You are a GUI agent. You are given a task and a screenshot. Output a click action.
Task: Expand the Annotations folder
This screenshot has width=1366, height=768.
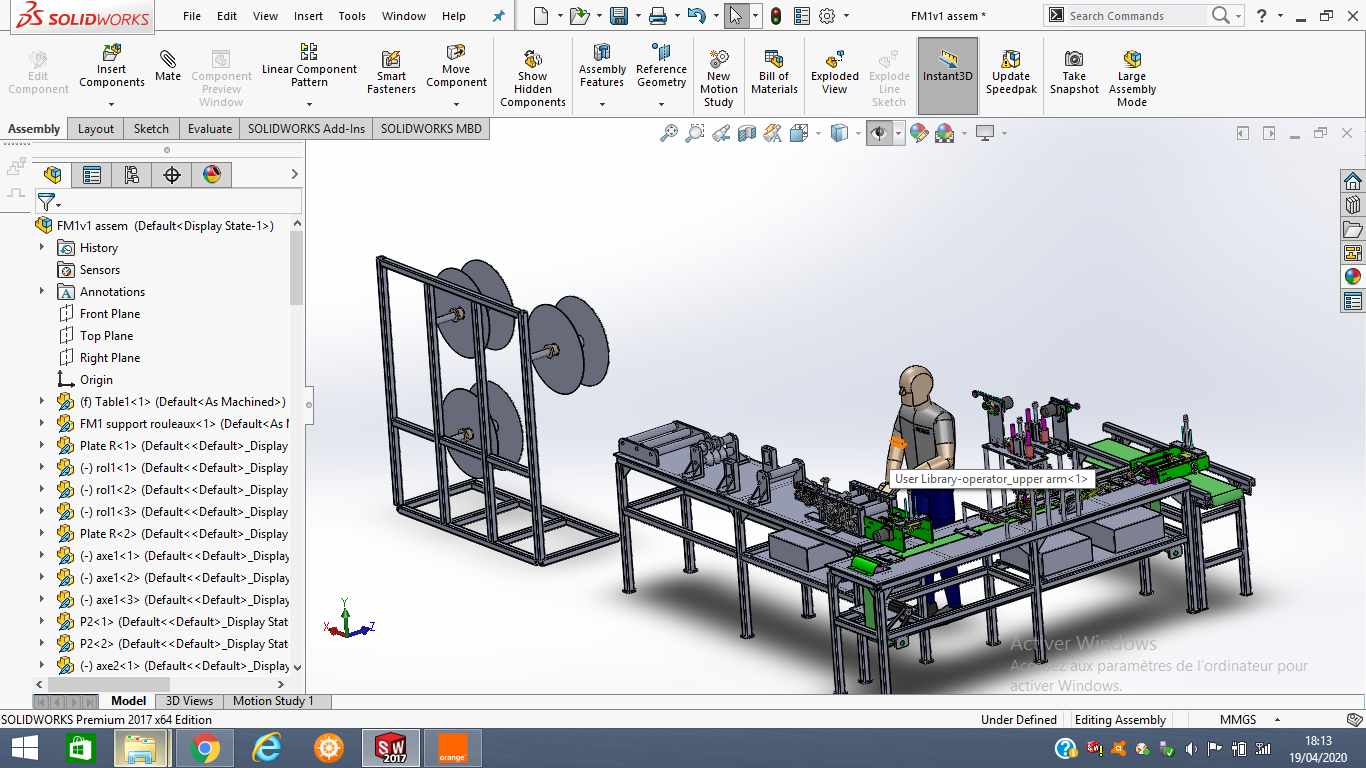(x=42, y=292)
